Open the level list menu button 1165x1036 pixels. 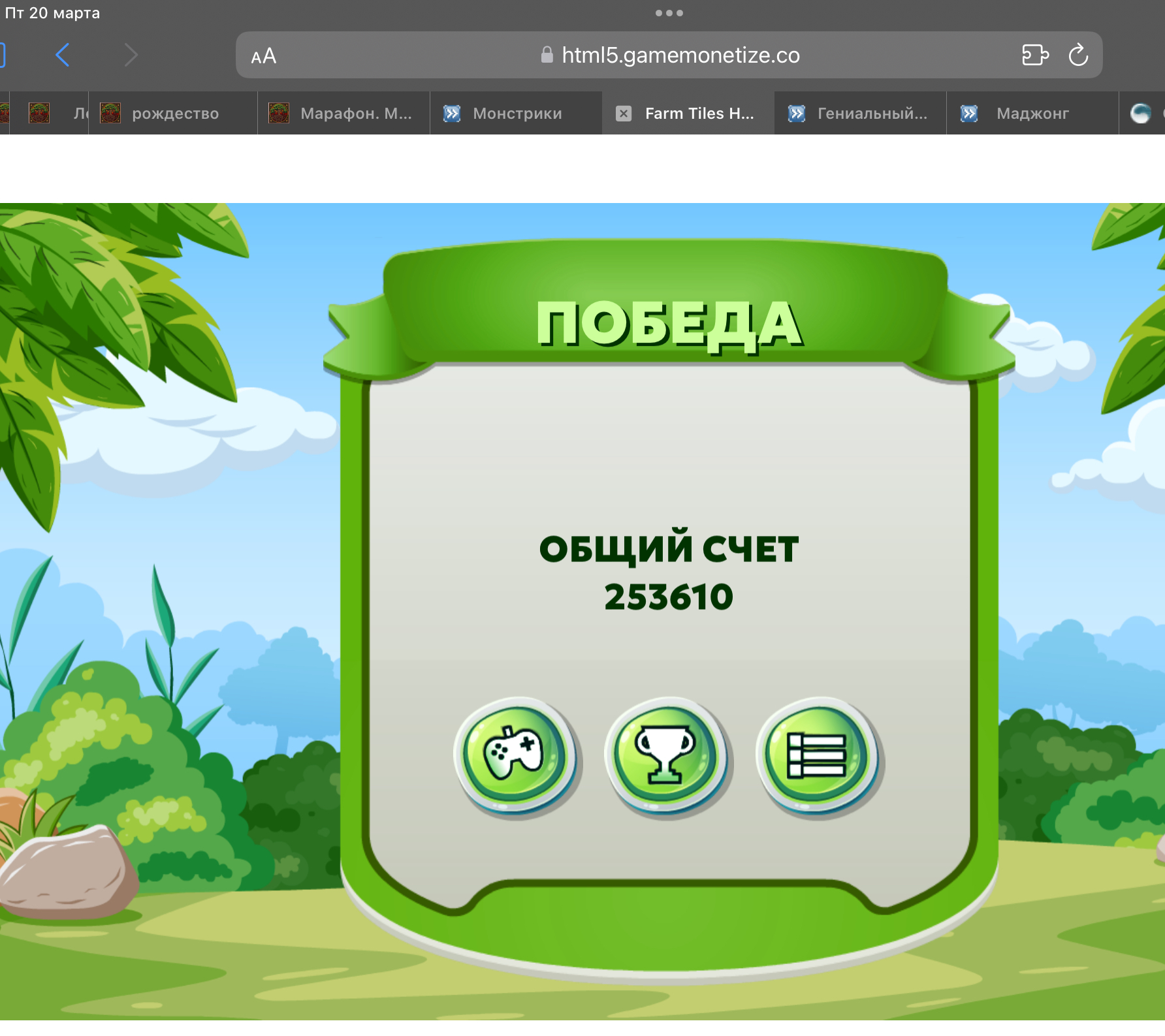(818, 756)
